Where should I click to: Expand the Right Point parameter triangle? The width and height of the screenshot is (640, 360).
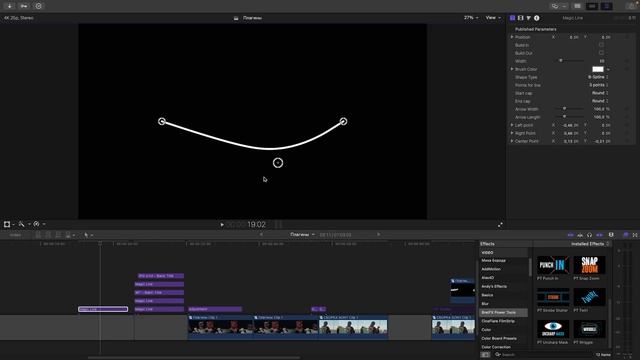click(512, 133)
